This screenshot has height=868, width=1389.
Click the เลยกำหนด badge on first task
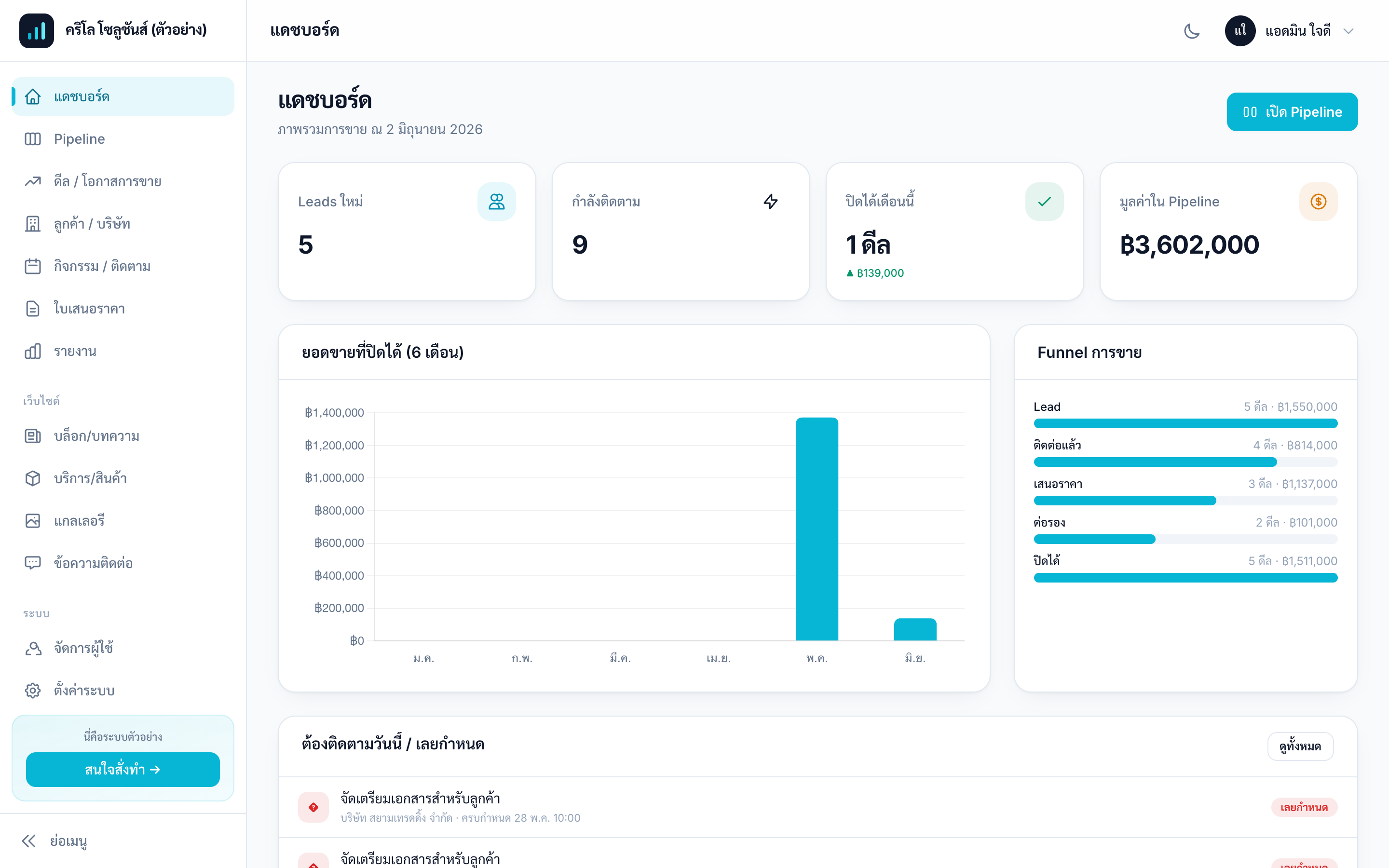coord(1304,807)
